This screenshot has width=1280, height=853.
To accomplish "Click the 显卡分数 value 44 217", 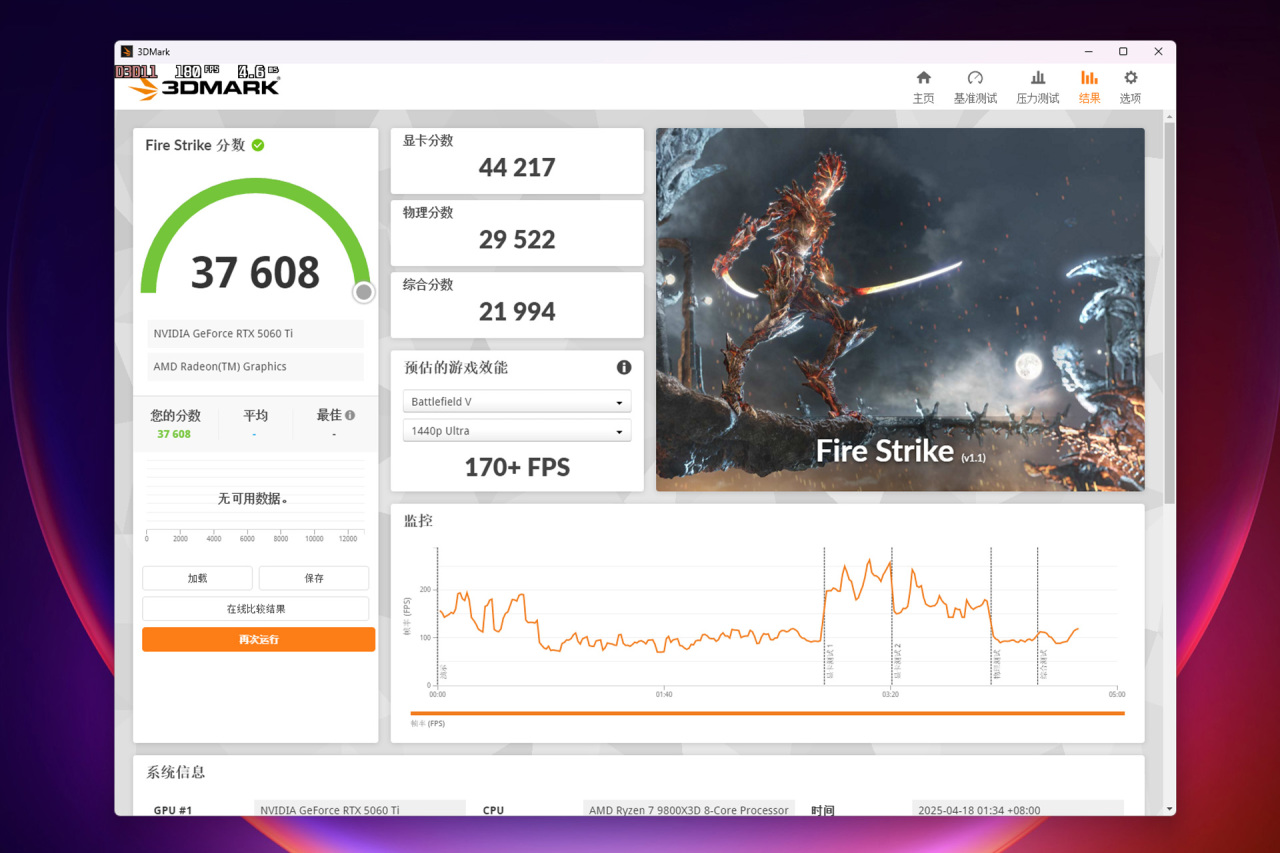I will pyautogui.click(x=517, y=167).
